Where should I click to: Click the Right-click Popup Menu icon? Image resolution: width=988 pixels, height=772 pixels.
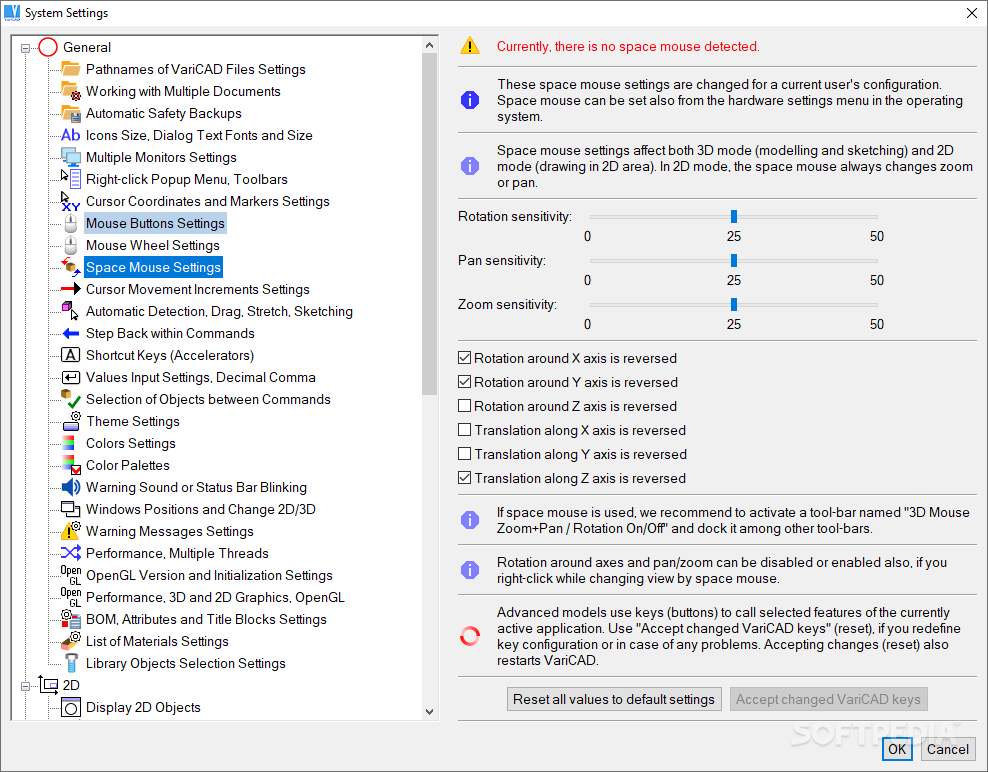[71, 179]
